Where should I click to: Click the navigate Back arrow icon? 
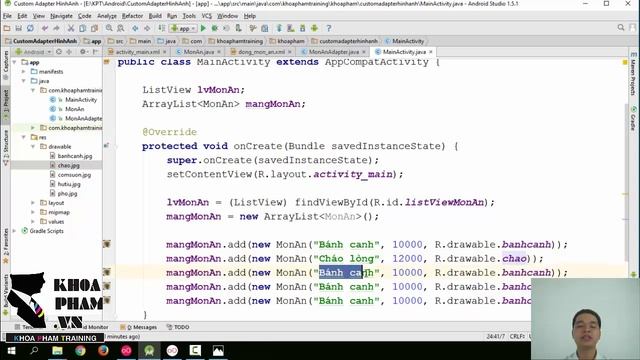coord(135,28)
